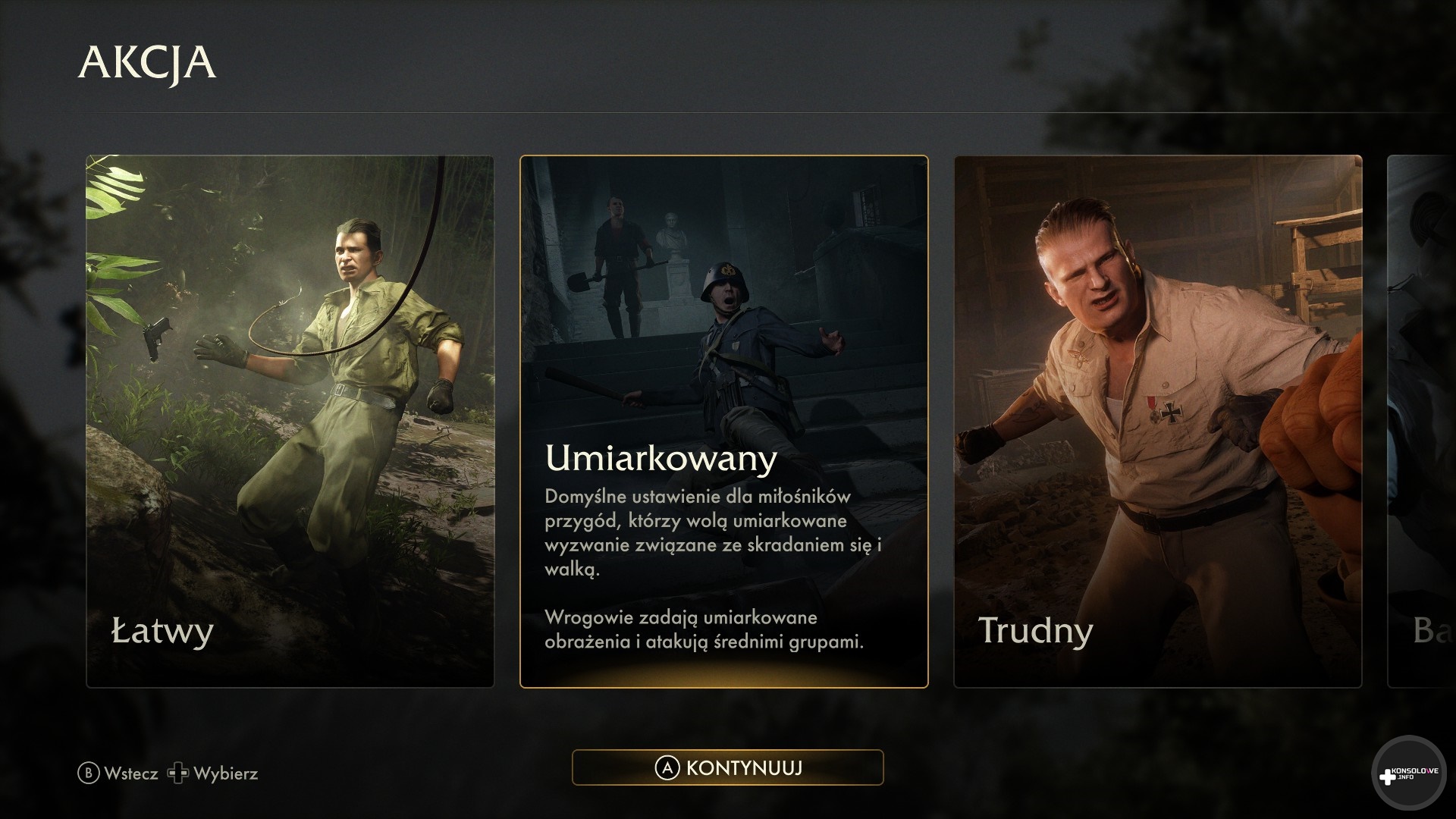Click the B button icon for Wstecz

[88, 773]
